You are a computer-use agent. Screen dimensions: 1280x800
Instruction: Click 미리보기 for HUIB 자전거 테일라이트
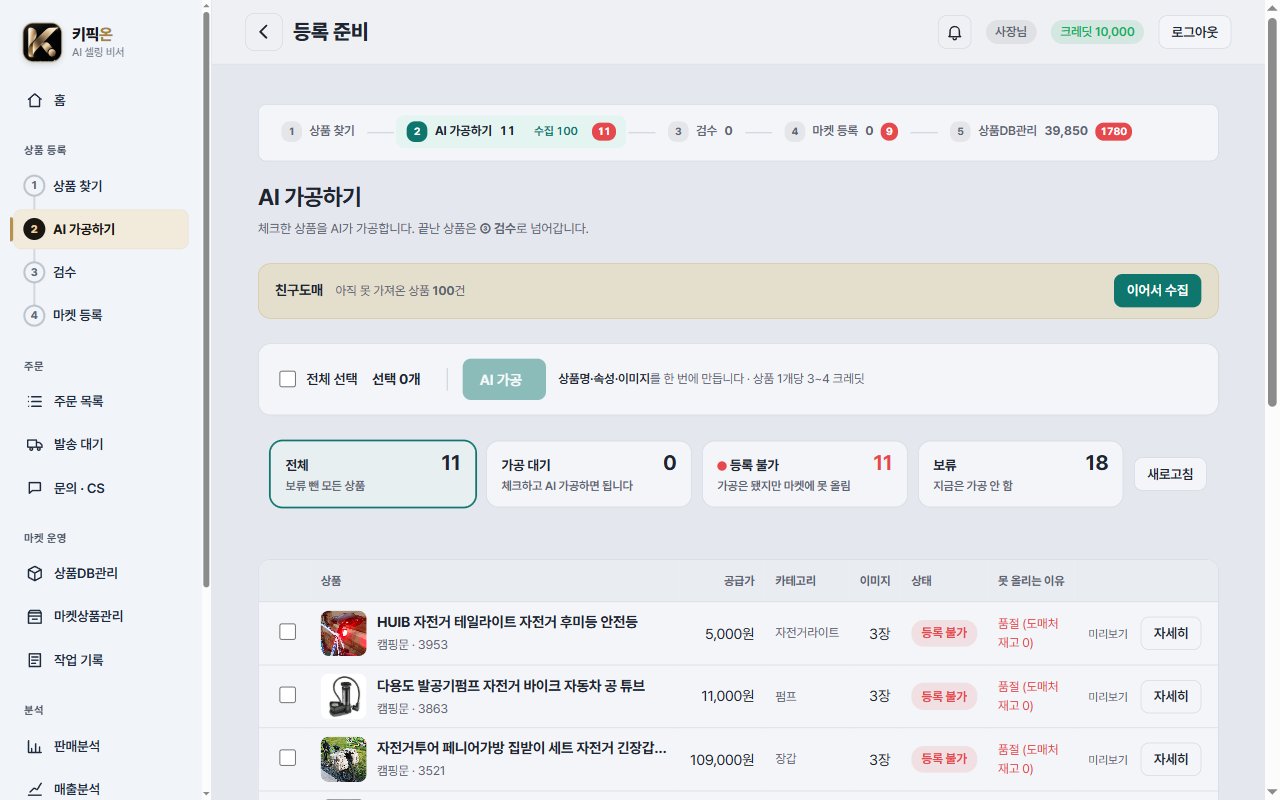[1108, 633]
